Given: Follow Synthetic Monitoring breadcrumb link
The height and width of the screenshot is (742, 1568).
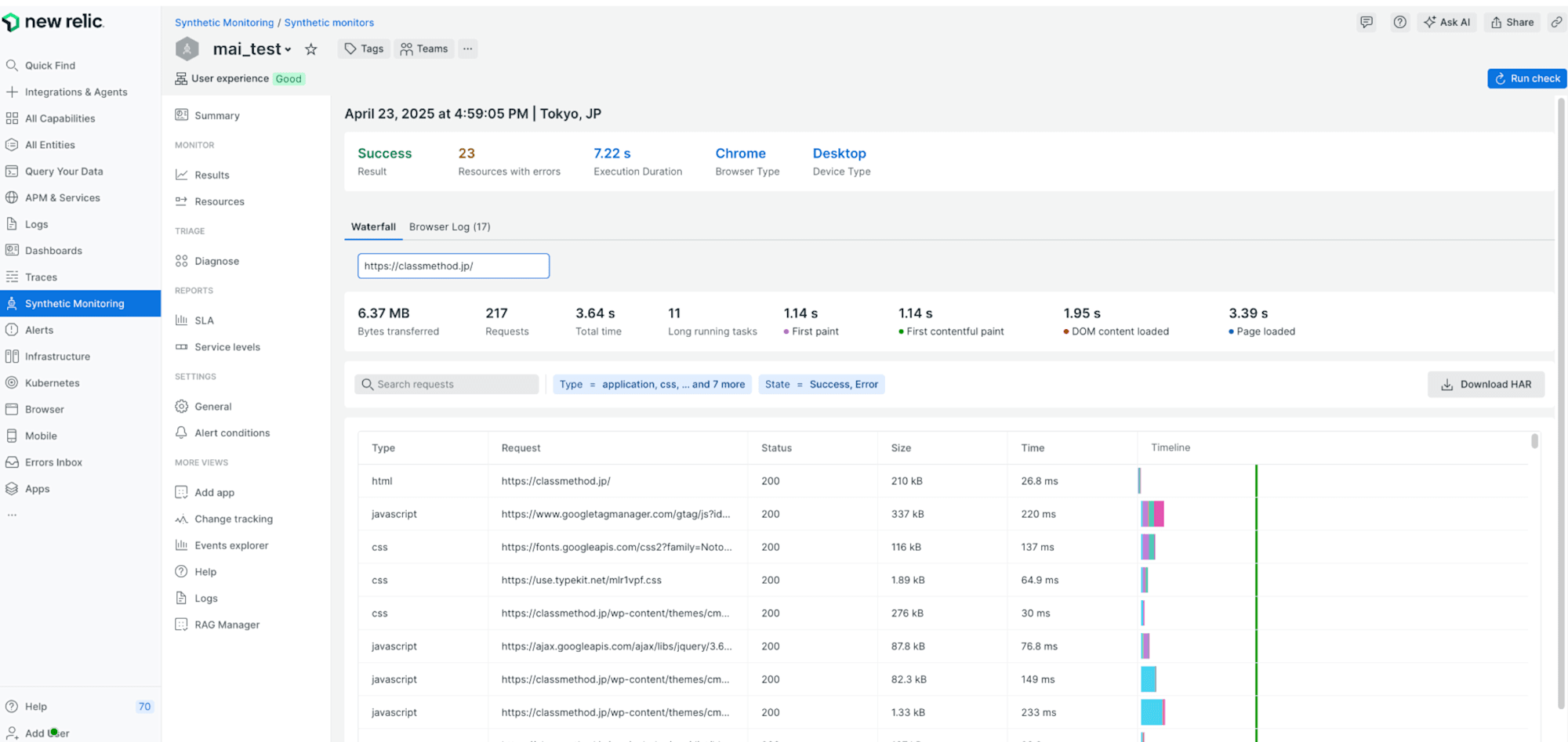Looking at the screenshot, I should click(224, 23).
